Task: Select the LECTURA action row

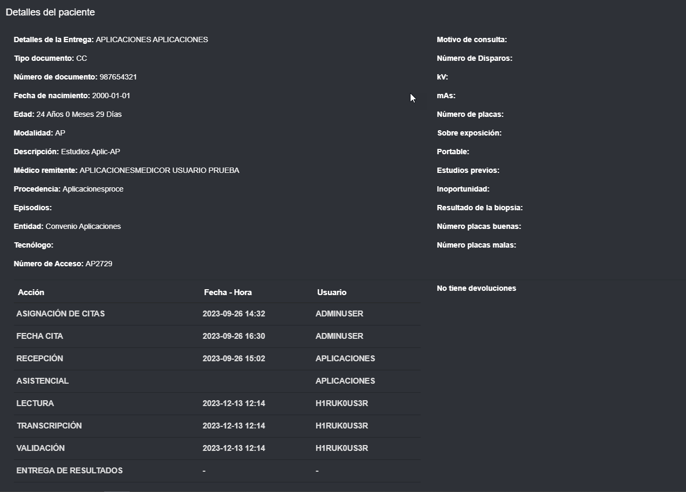Action: point(217,403)
